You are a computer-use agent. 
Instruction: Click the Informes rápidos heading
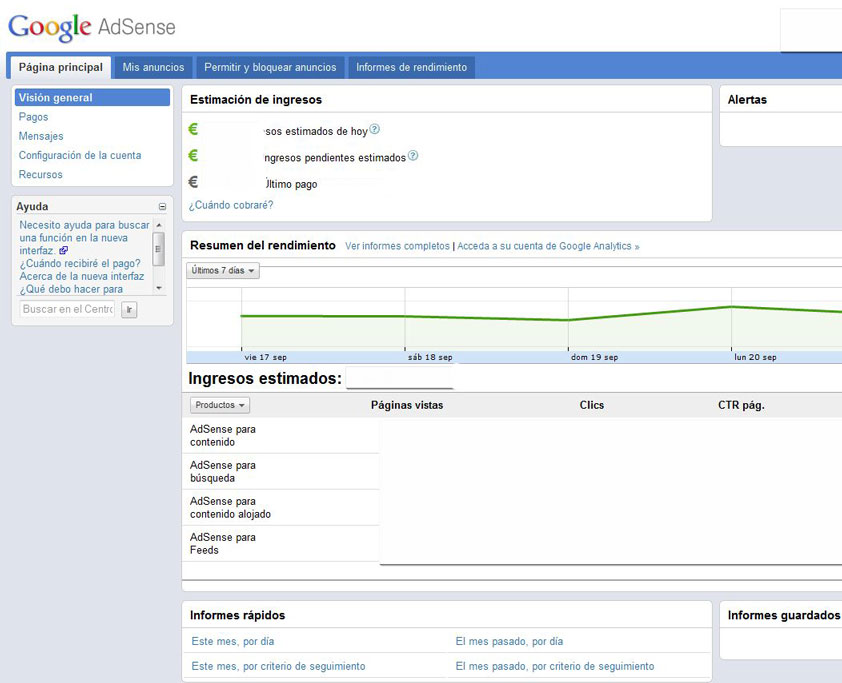click(237, 615)
